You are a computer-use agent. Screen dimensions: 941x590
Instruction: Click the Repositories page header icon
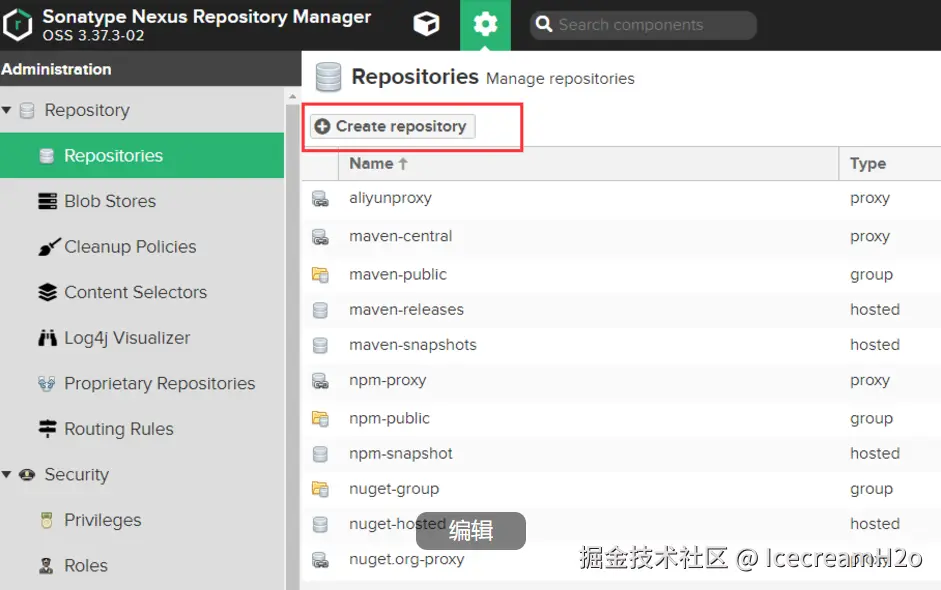click(x=328, y=77)
